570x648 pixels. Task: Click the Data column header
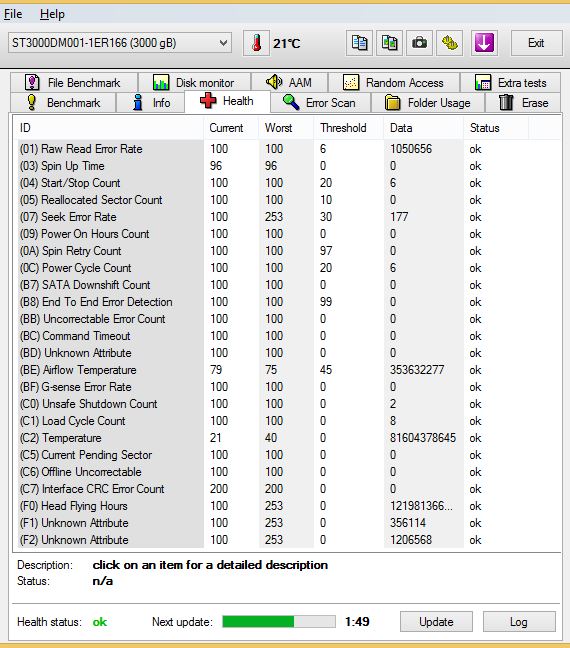coord(423,128)
